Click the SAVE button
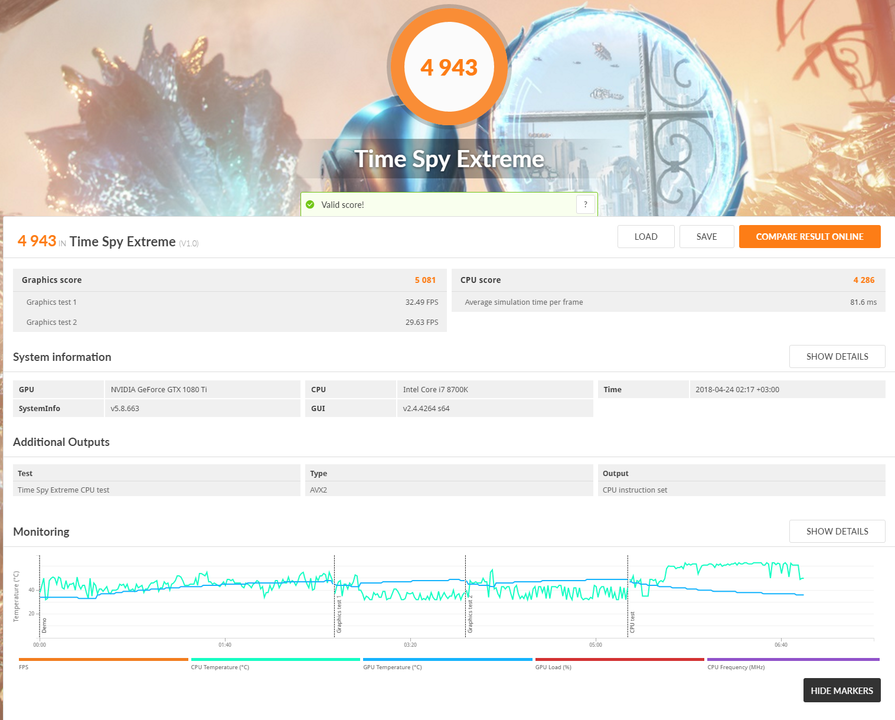This screenshot has height=720, width=895. [706, 236]
